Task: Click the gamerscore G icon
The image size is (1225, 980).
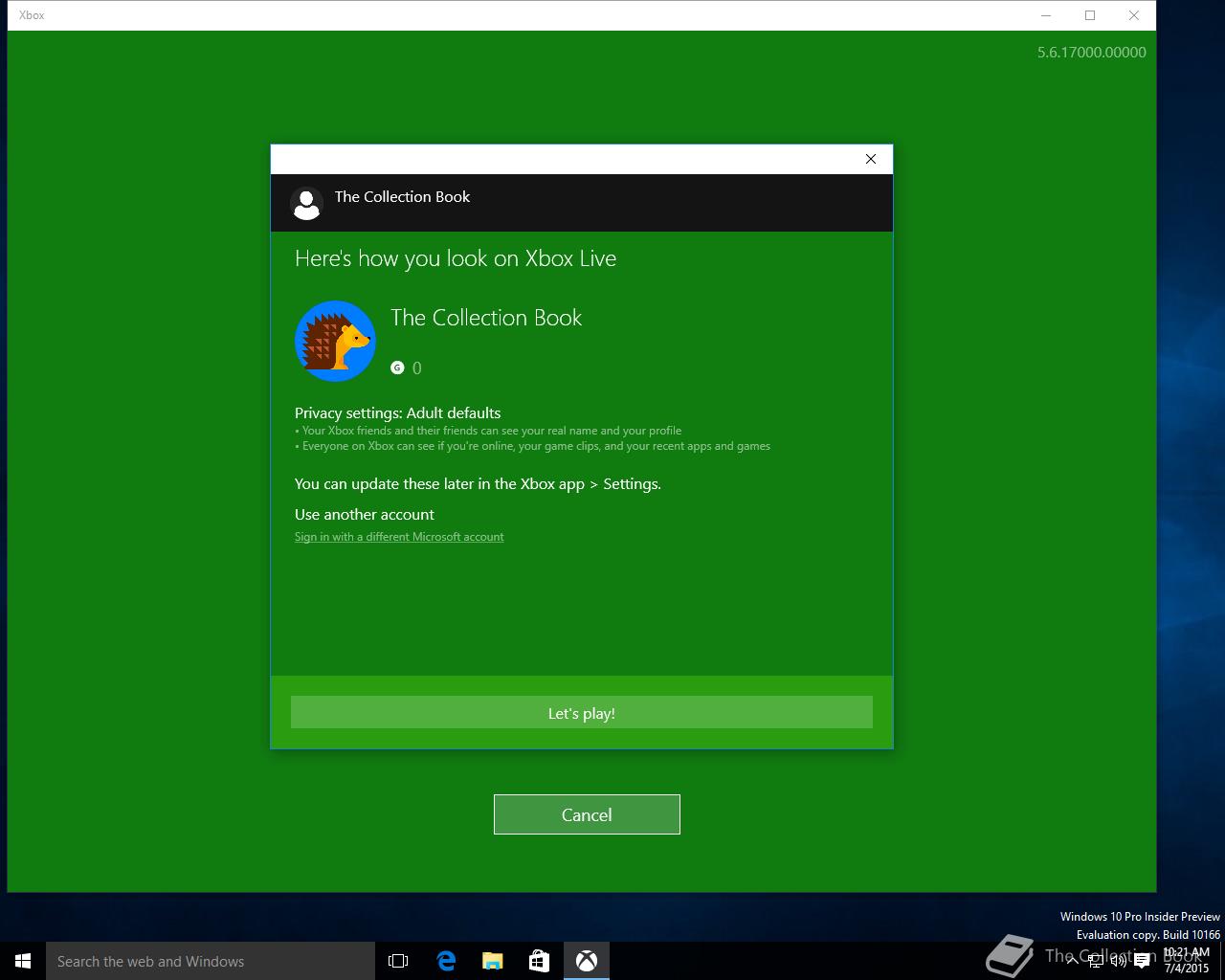Action: tap(397, 367)
